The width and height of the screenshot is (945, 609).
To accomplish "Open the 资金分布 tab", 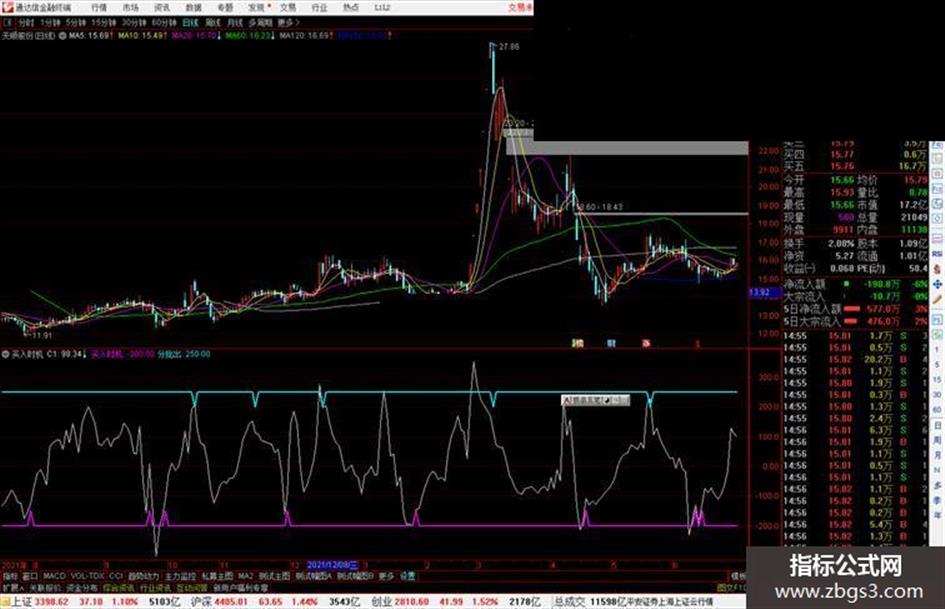I will pos(82,587).
